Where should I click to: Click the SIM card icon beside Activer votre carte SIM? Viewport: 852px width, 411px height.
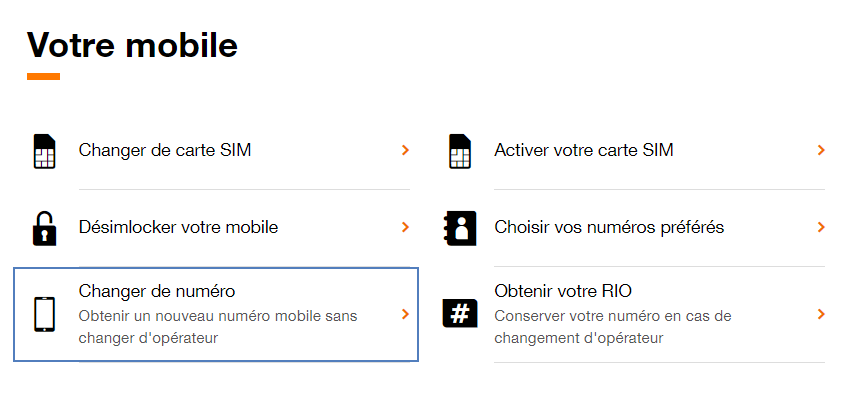460,151
